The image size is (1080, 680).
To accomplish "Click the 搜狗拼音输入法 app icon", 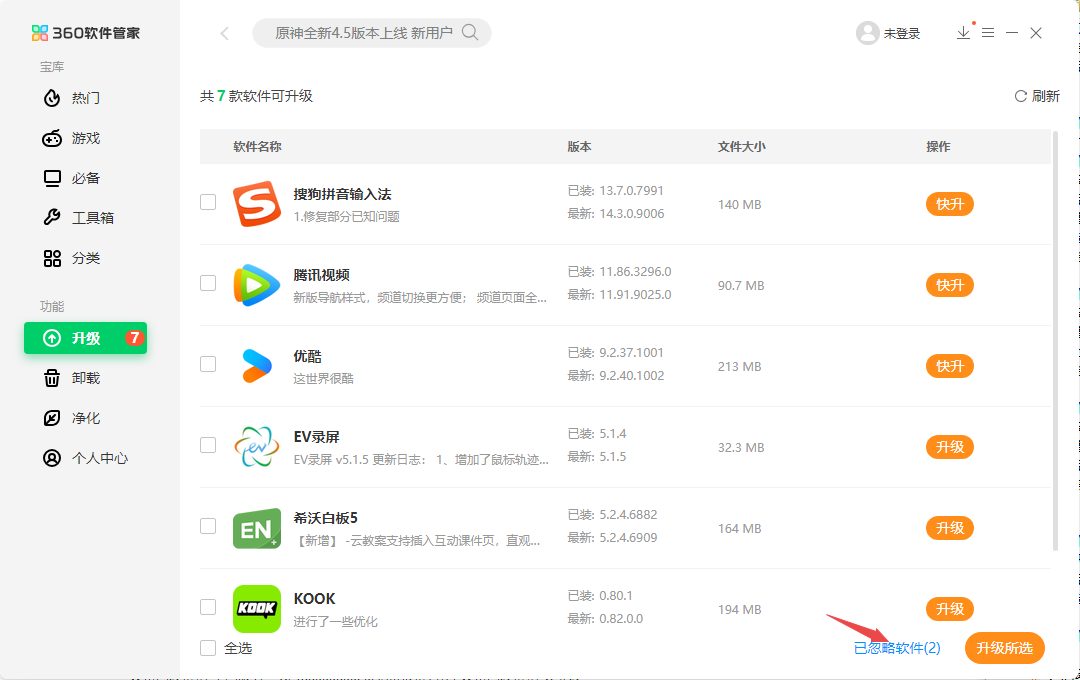I will pyautogui.click(x=257, y=204).
